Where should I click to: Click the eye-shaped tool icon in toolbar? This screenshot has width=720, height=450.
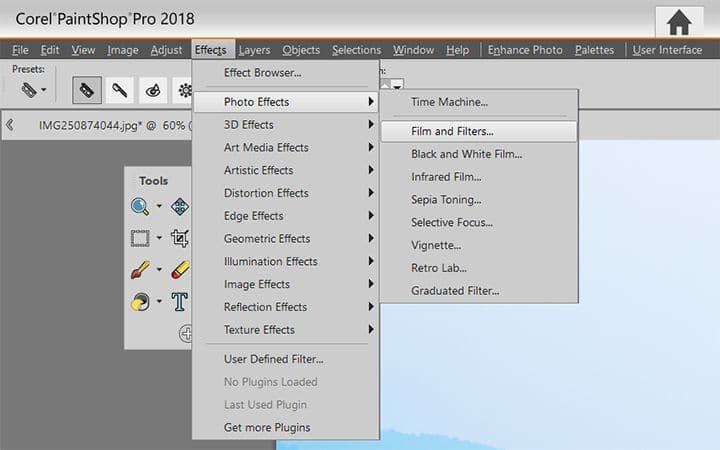point(153,90)
